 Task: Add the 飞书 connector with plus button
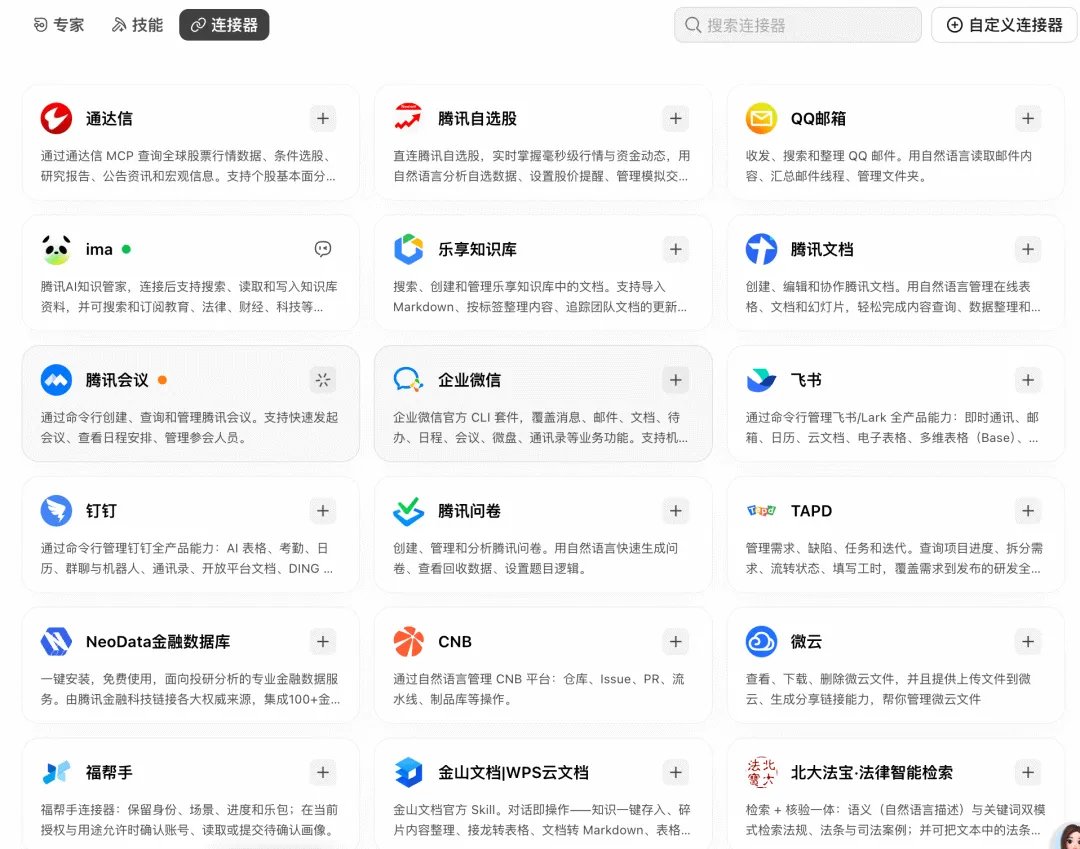pyautogui.click(x=1028, y=380)
